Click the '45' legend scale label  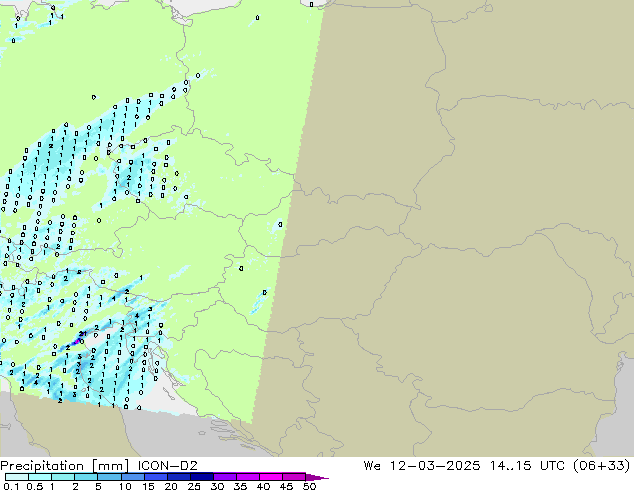[x=286, y=486]
